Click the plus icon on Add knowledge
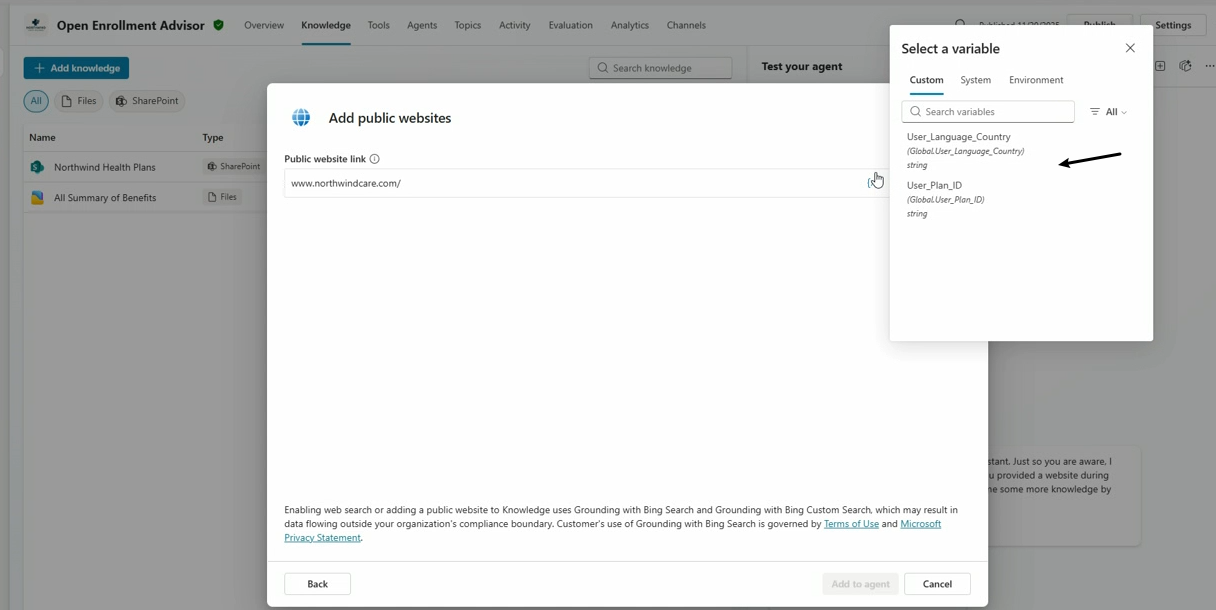 39,68
